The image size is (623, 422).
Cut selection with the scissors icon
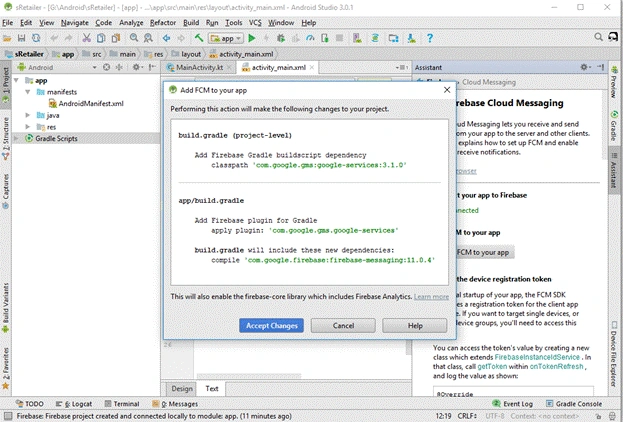click(x=86, y=38)
